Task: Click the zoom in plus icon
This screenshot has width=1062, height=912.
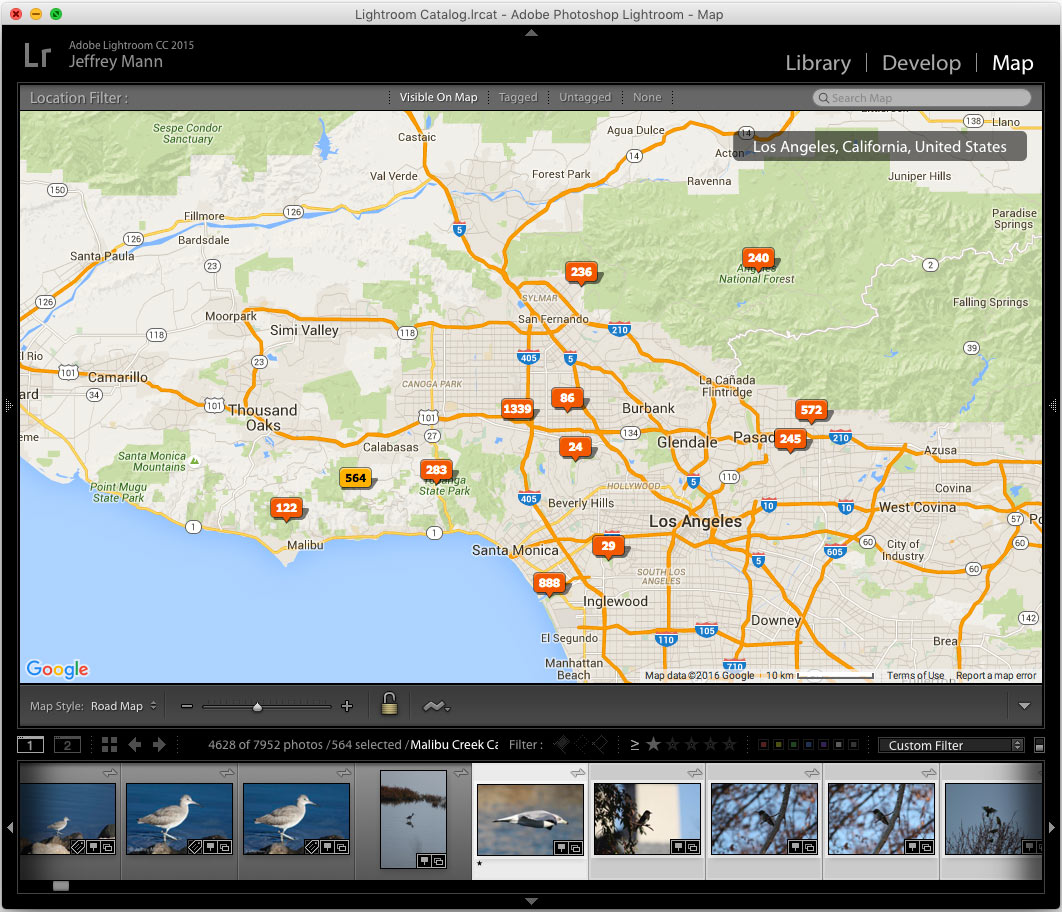Action: click(347, 706)
